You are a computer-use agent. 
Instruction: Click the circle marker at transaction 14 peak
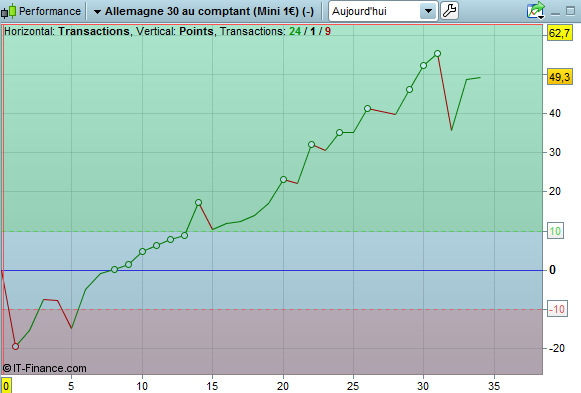coord(199,203)
